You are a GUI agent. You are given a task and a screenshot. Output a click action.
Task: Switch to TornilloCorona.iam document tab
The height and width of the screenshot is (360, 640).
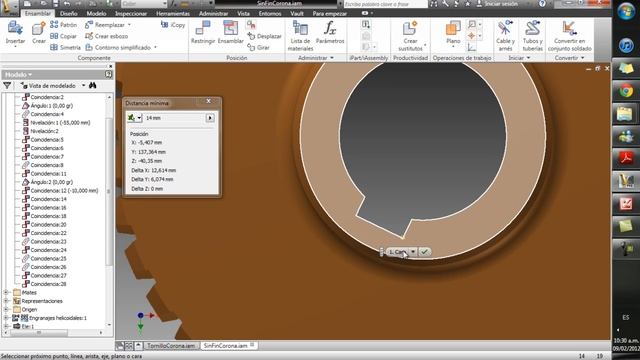171,346
